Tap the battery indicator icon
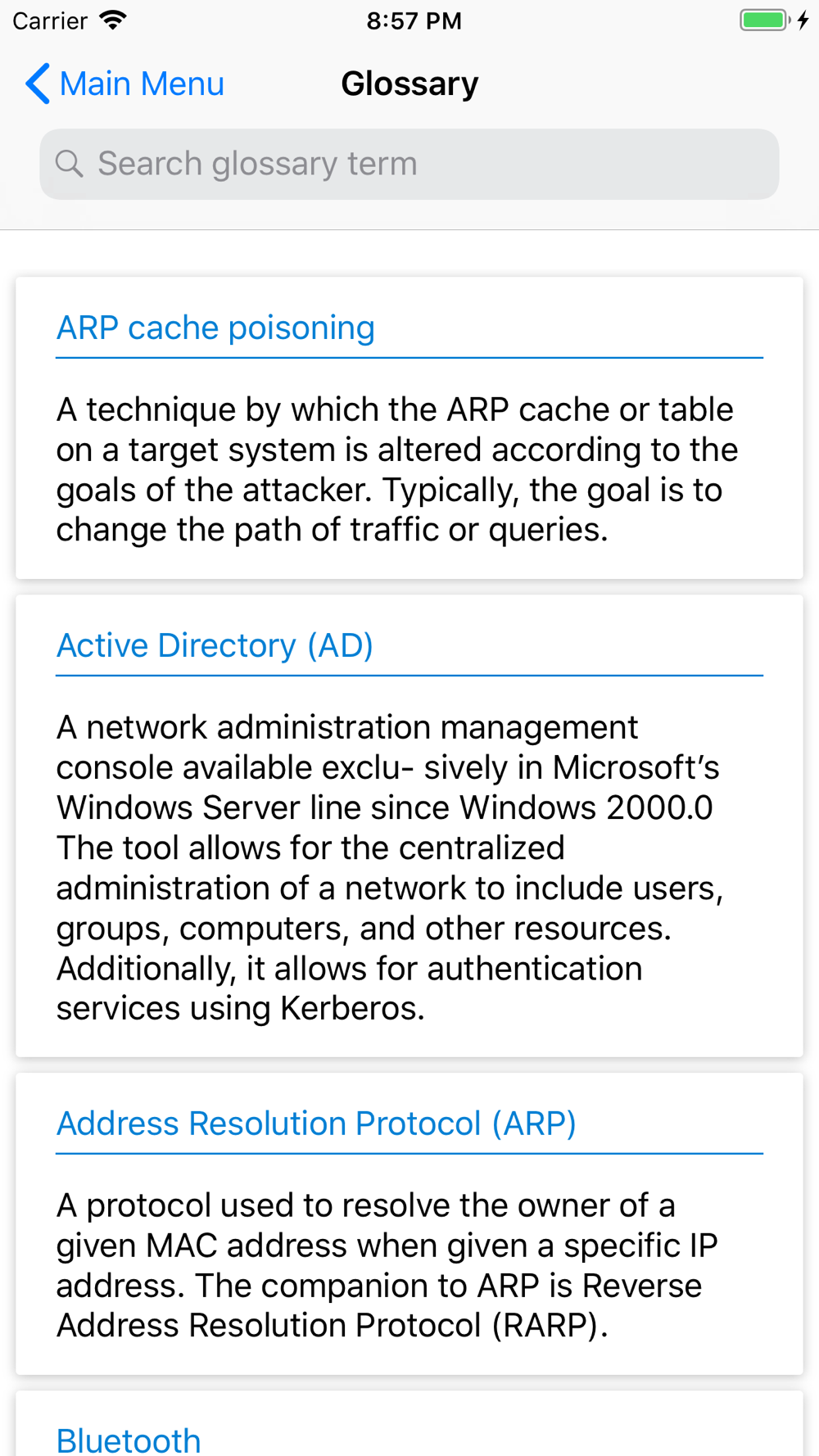Viewport: 819px width, 1456px height. pos(765,20)
